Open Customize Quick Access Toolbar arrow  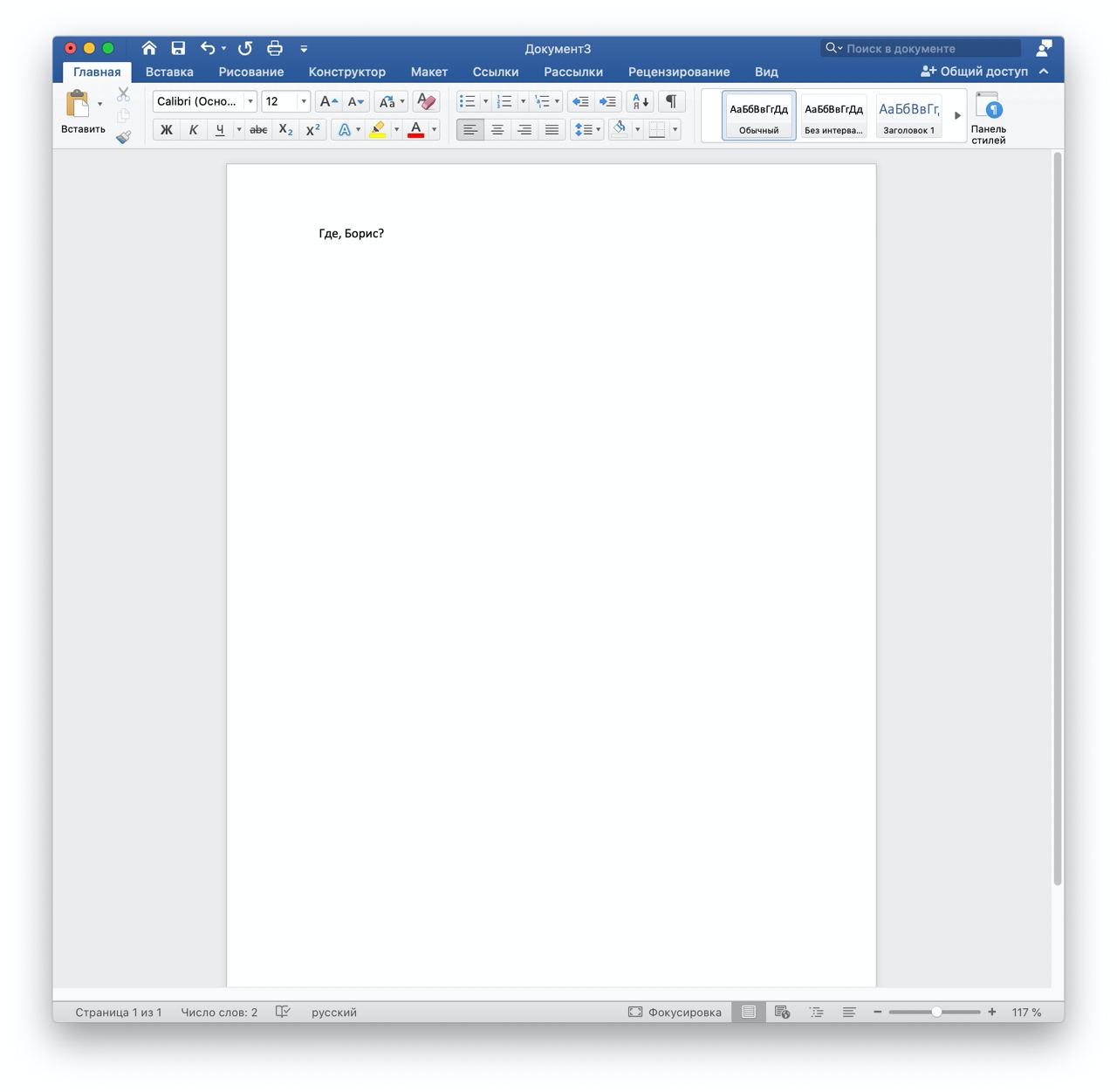click(x=304, y=49)
